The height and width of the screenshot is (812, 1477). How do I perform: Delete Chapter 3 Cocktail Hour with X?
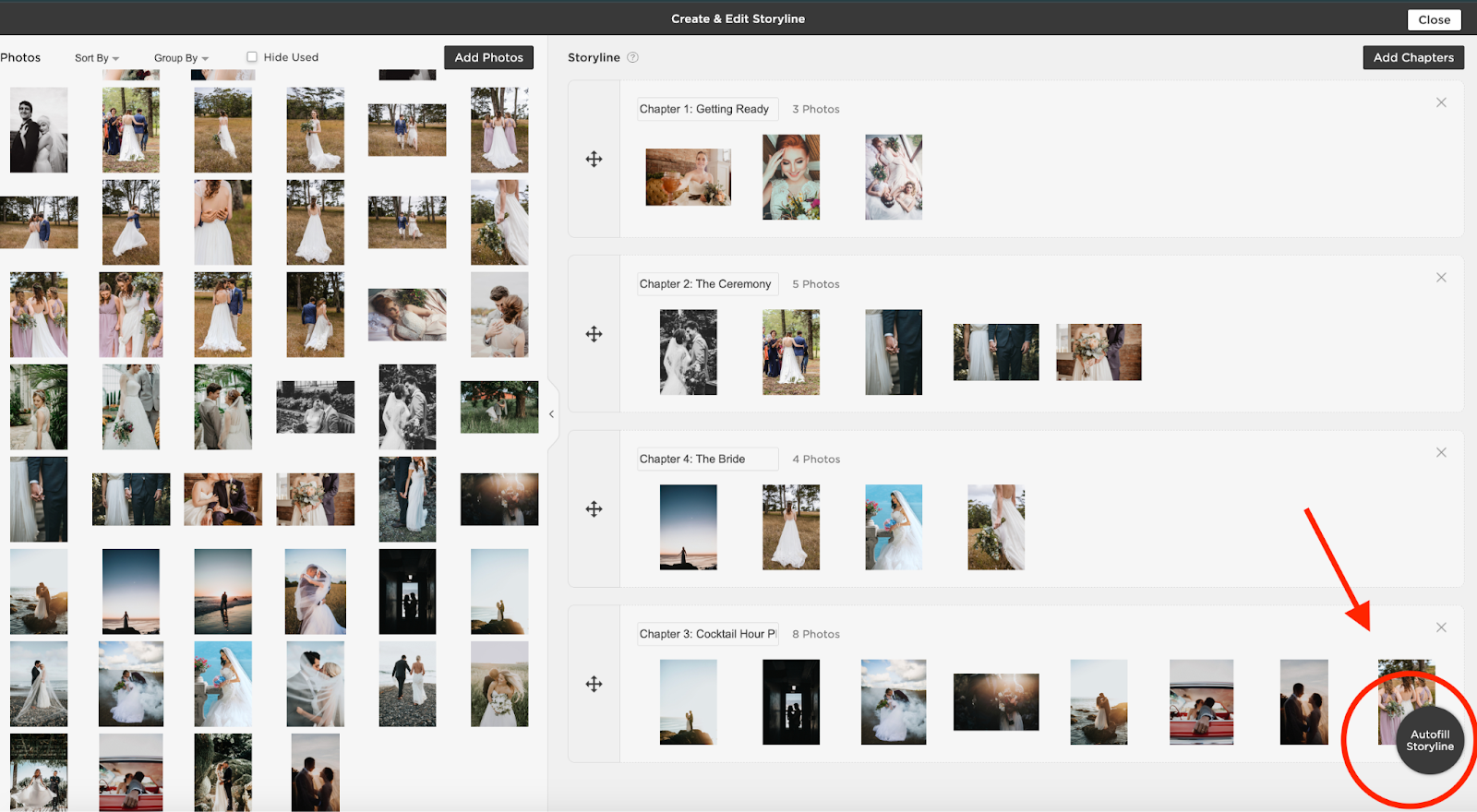1441,627
